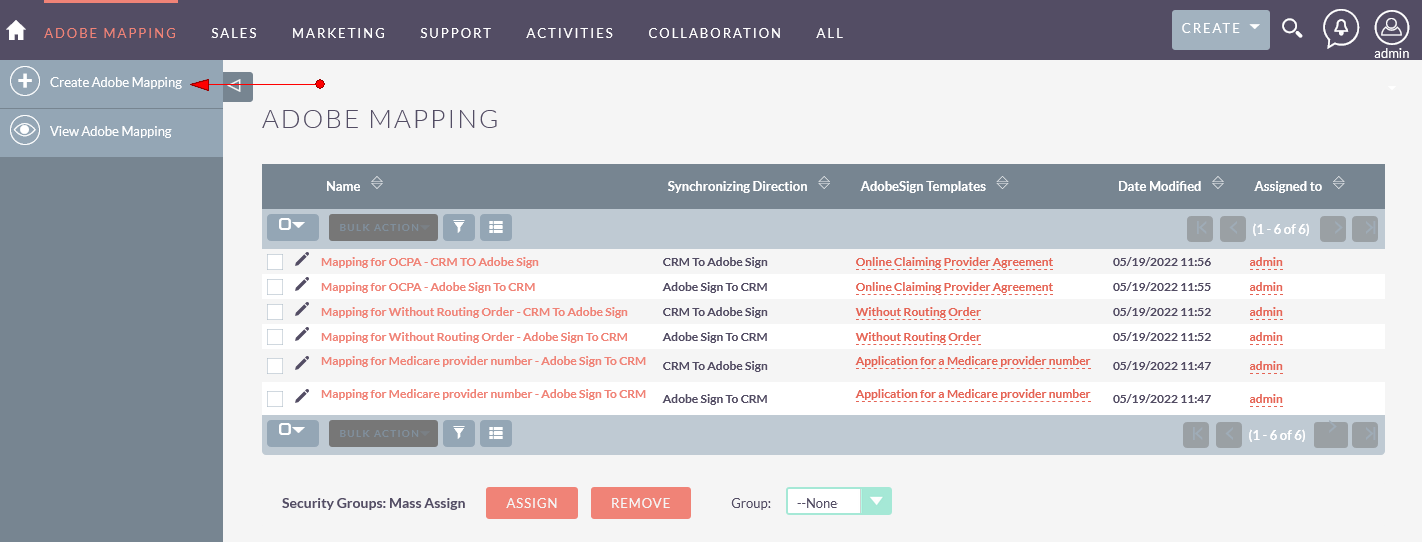Open the Group --None dropdown
This screenshot has height=542, width=1422.
(x=839, y=502)
